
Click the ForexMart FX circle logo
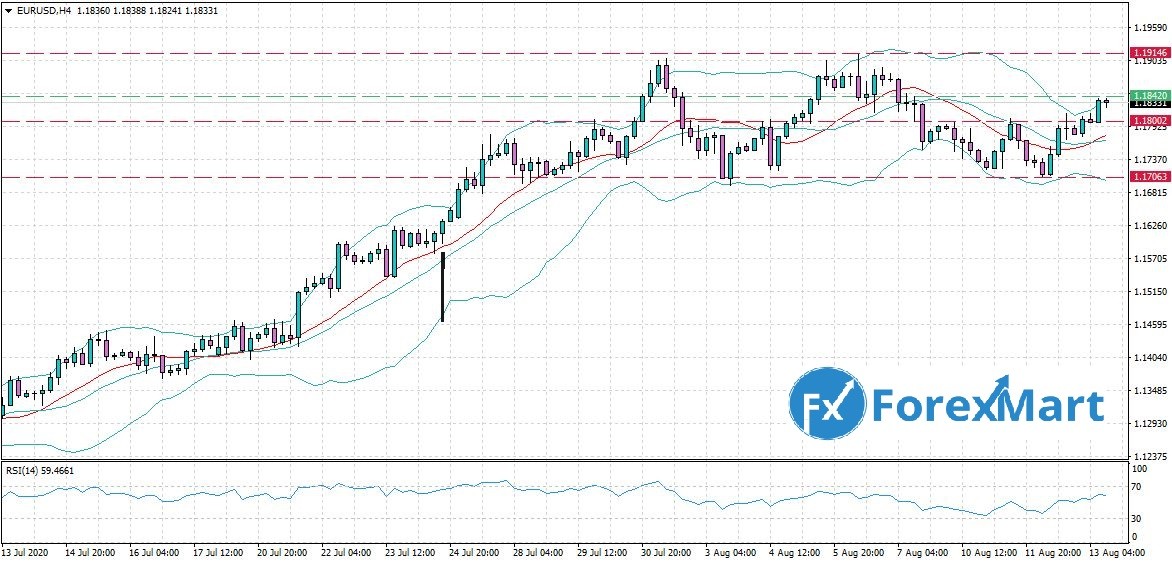826,405
